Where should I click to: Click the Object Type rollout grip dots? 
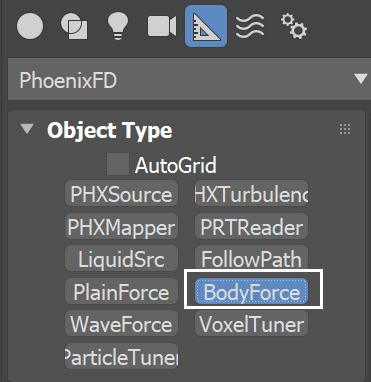(x=345, y=129)
